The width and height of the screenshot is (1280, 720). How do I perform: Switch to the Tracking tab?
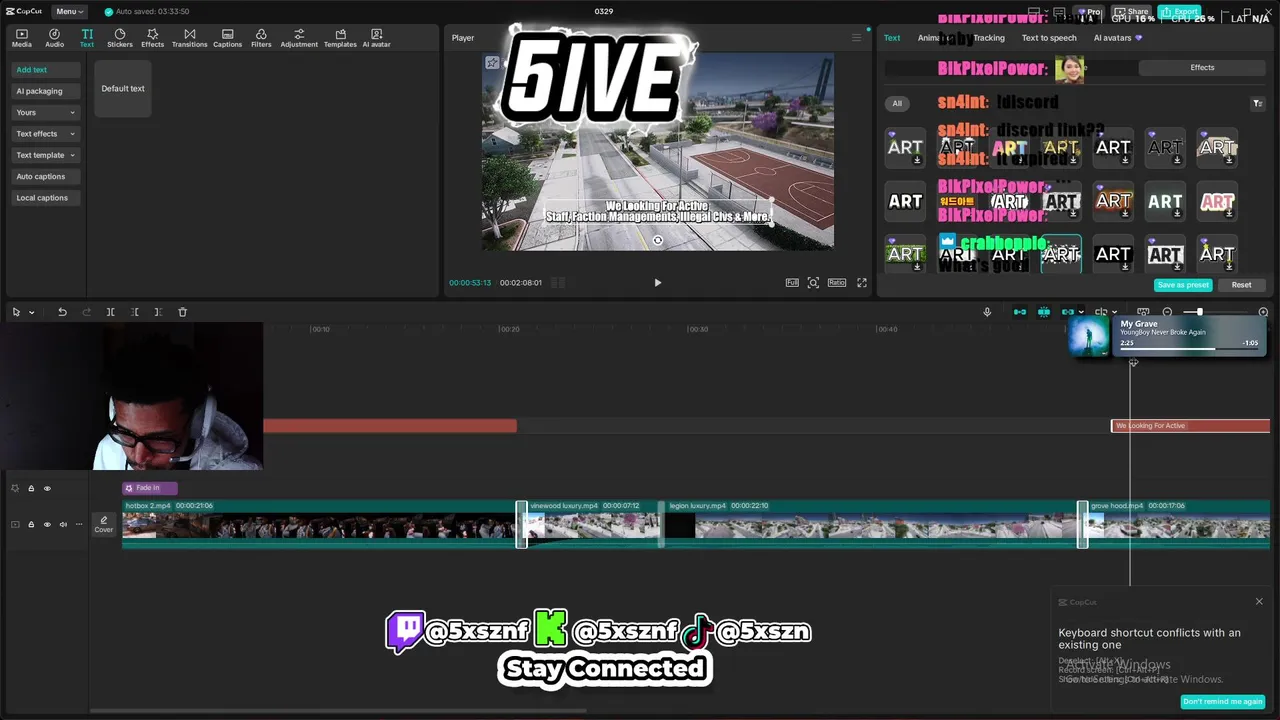click(988, 38)
